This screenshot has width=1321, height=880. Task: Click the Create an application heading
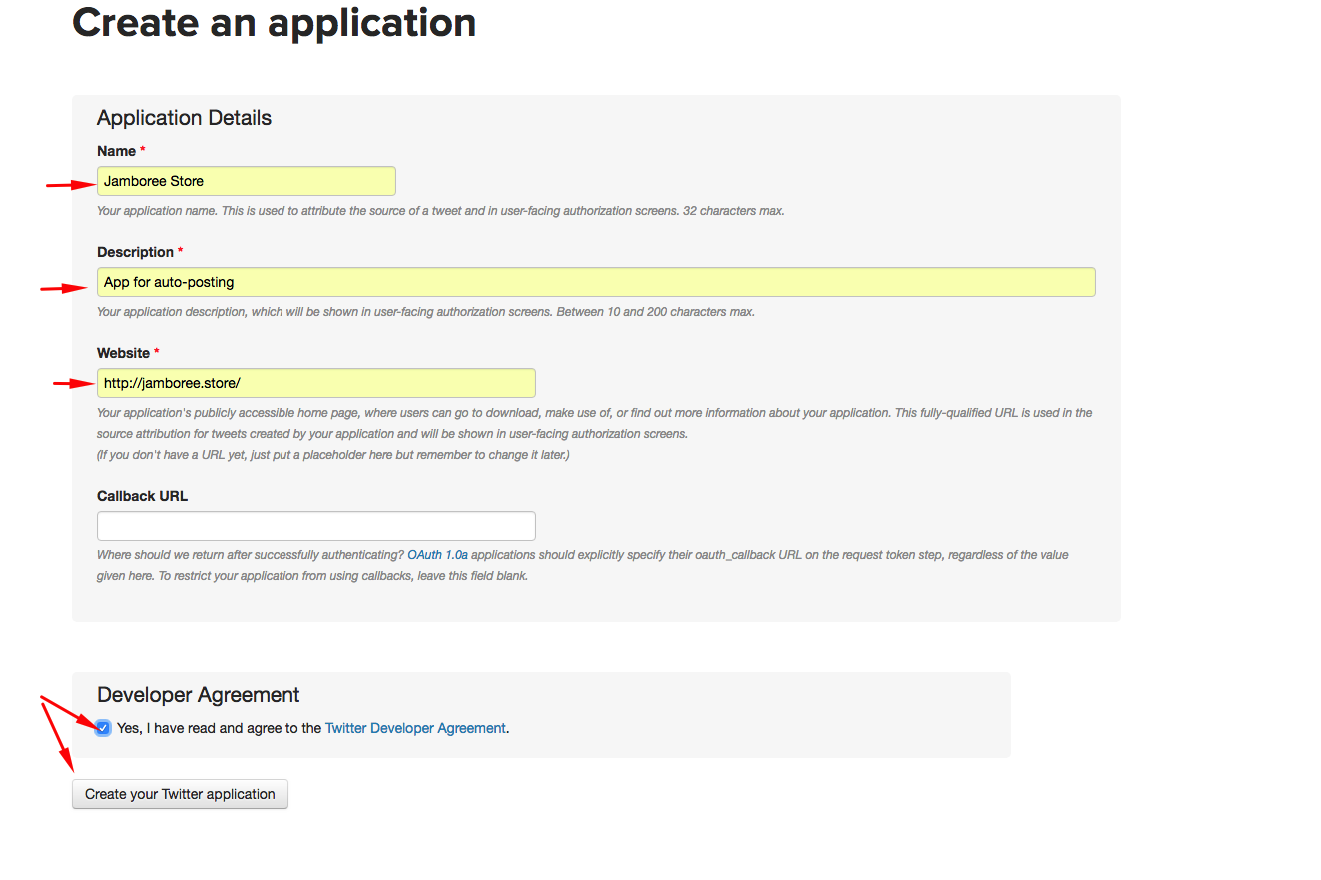(274, 23)
